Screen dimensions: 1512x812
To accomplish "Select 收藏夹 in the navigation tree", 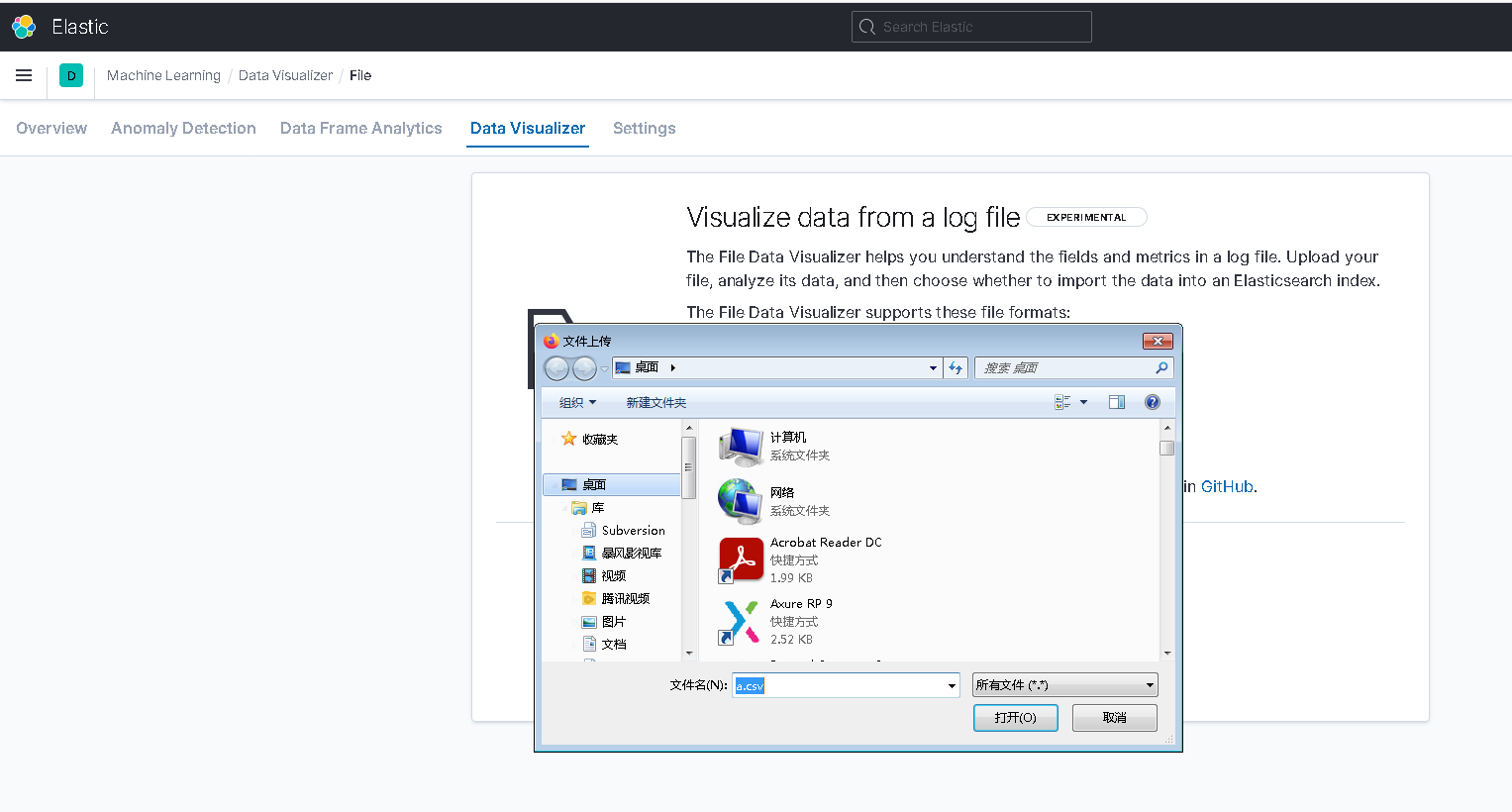I will pyautogui.click(x=600, y=439).
